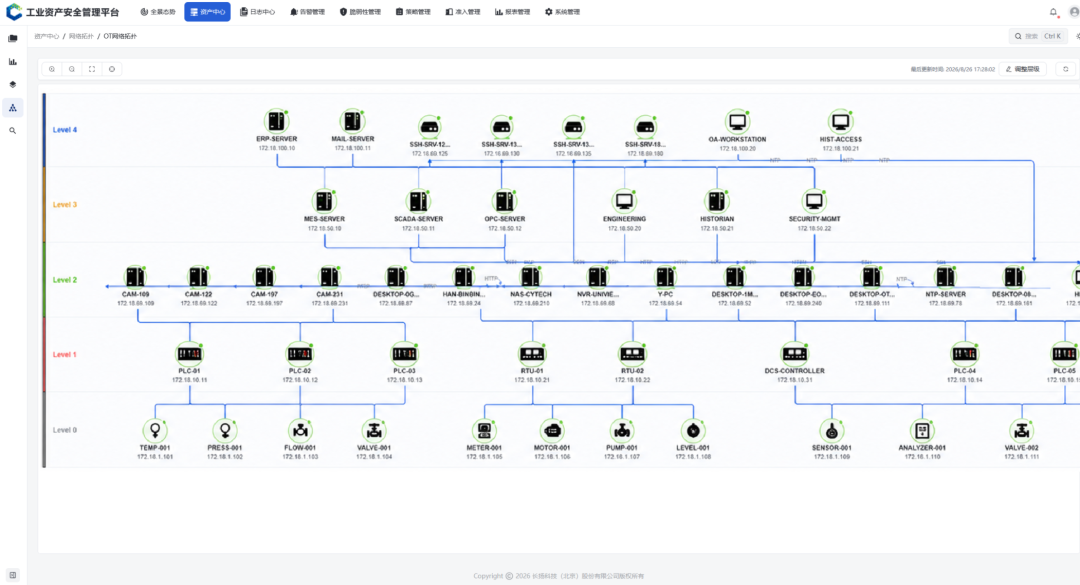Go to 网络拓扑 via breadcrumb

click(81, 36)
